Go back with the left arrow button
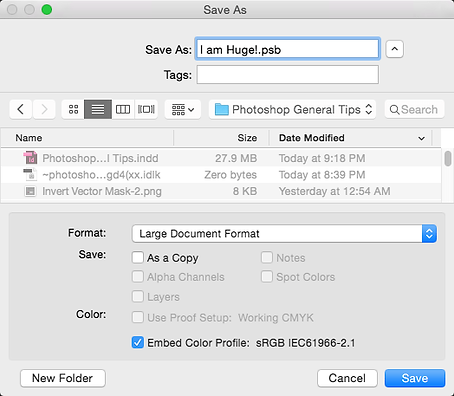Screen dimensions: 454x396 pos(21,109)
